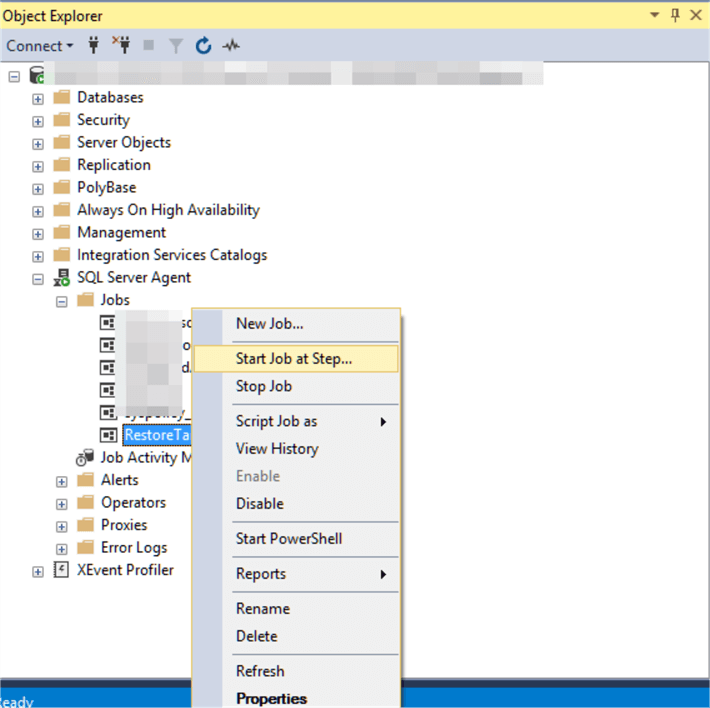Expand the Security node
Viewport: 710px width, 708px height.
(38, 122)
